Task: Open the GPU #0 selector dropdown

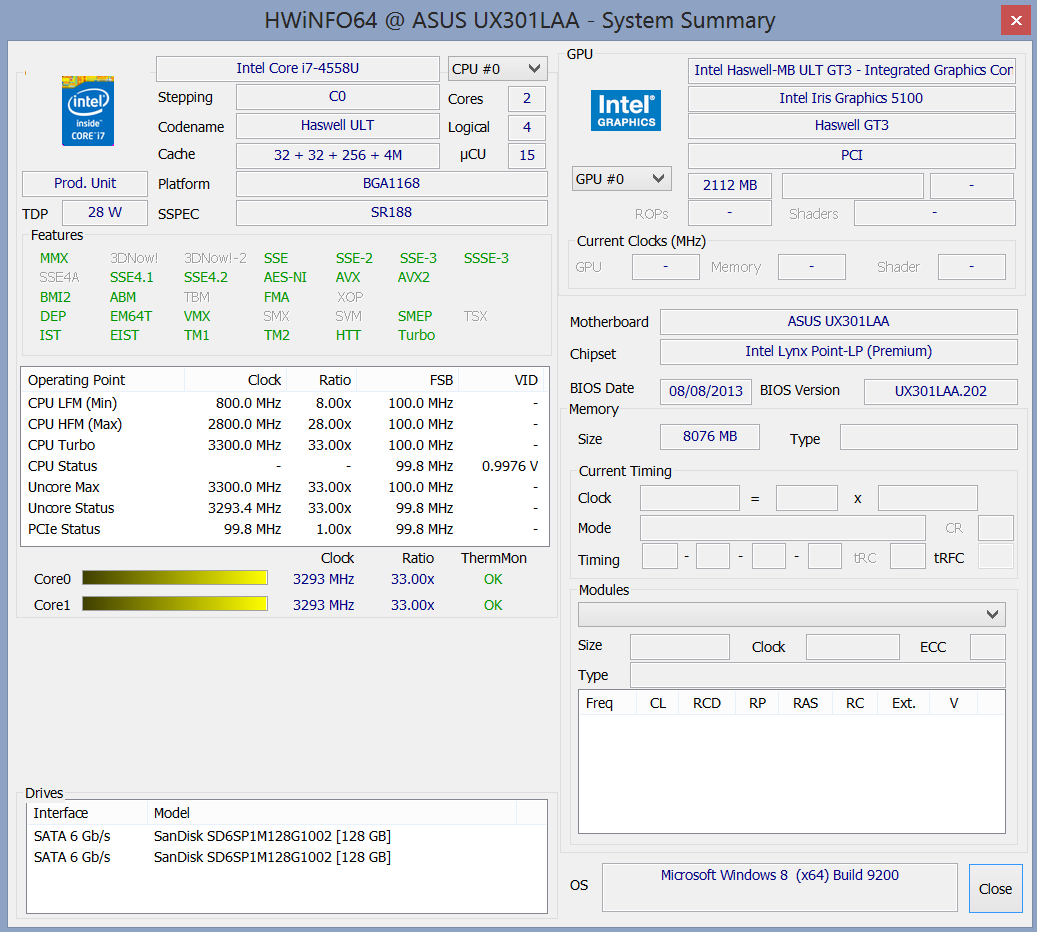Action: pos(622,179)
